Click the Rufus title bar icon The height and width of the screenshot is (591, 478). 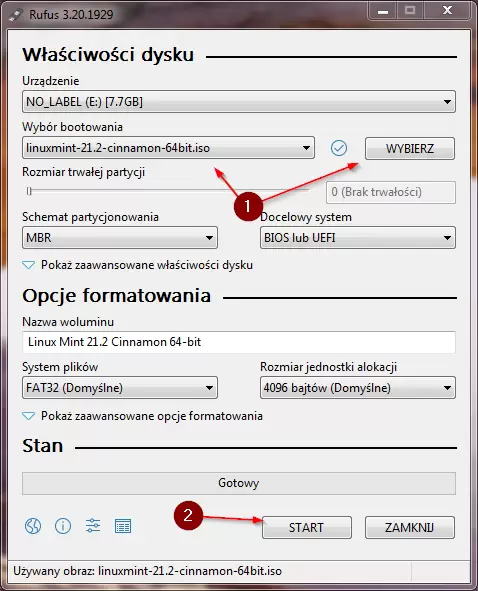(16, 15)
